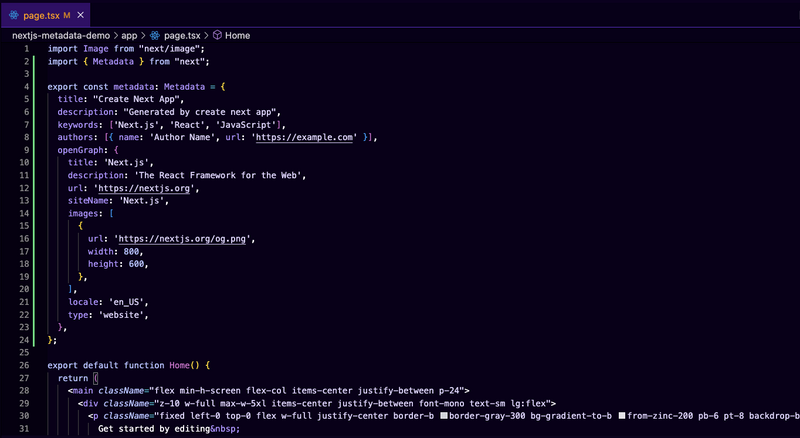Click the return keyword on line 27
The image size is (800, 438).
[x=73, y=378]
